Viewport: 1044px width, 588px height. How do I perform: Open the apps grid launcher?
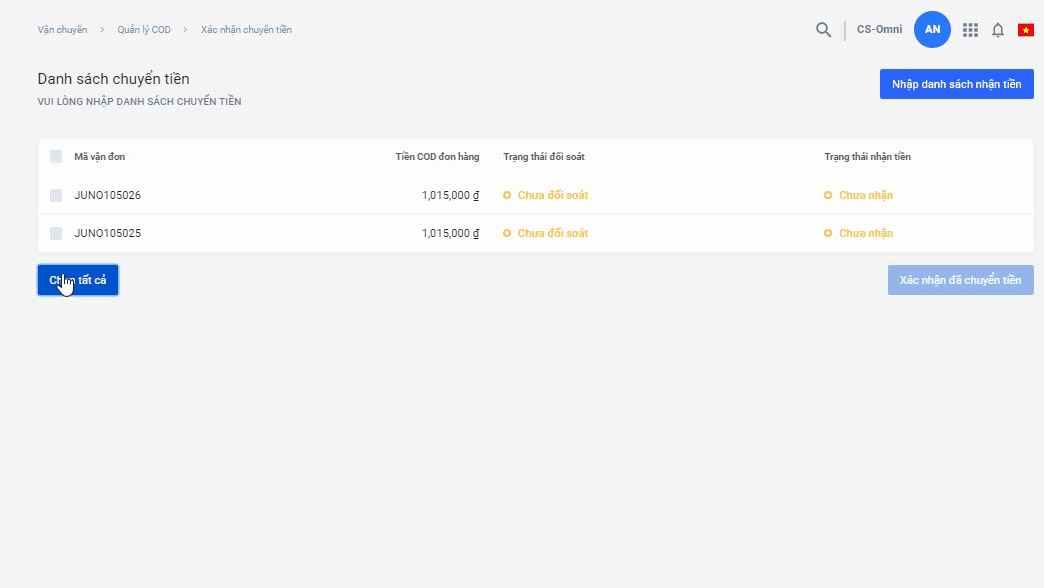pyautogui.click(x=970, y=30)
